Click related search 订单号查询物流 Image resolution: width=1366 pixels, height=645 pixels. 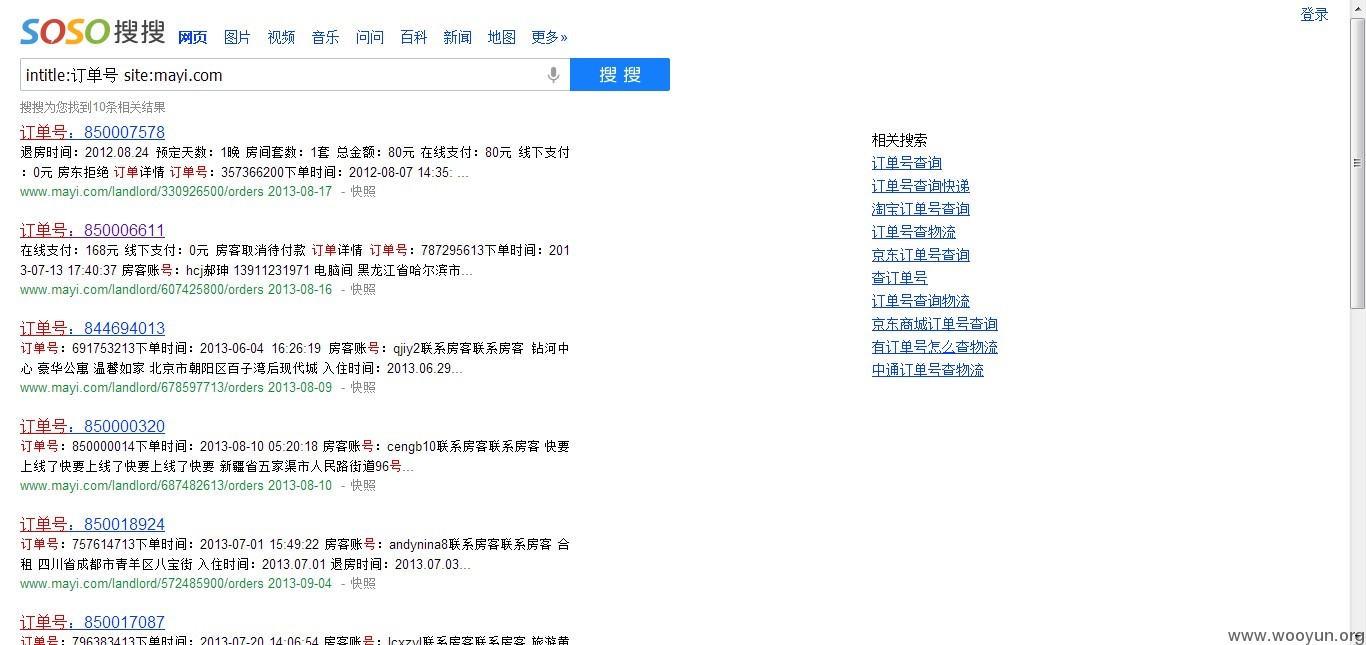(x=921, y=301)
